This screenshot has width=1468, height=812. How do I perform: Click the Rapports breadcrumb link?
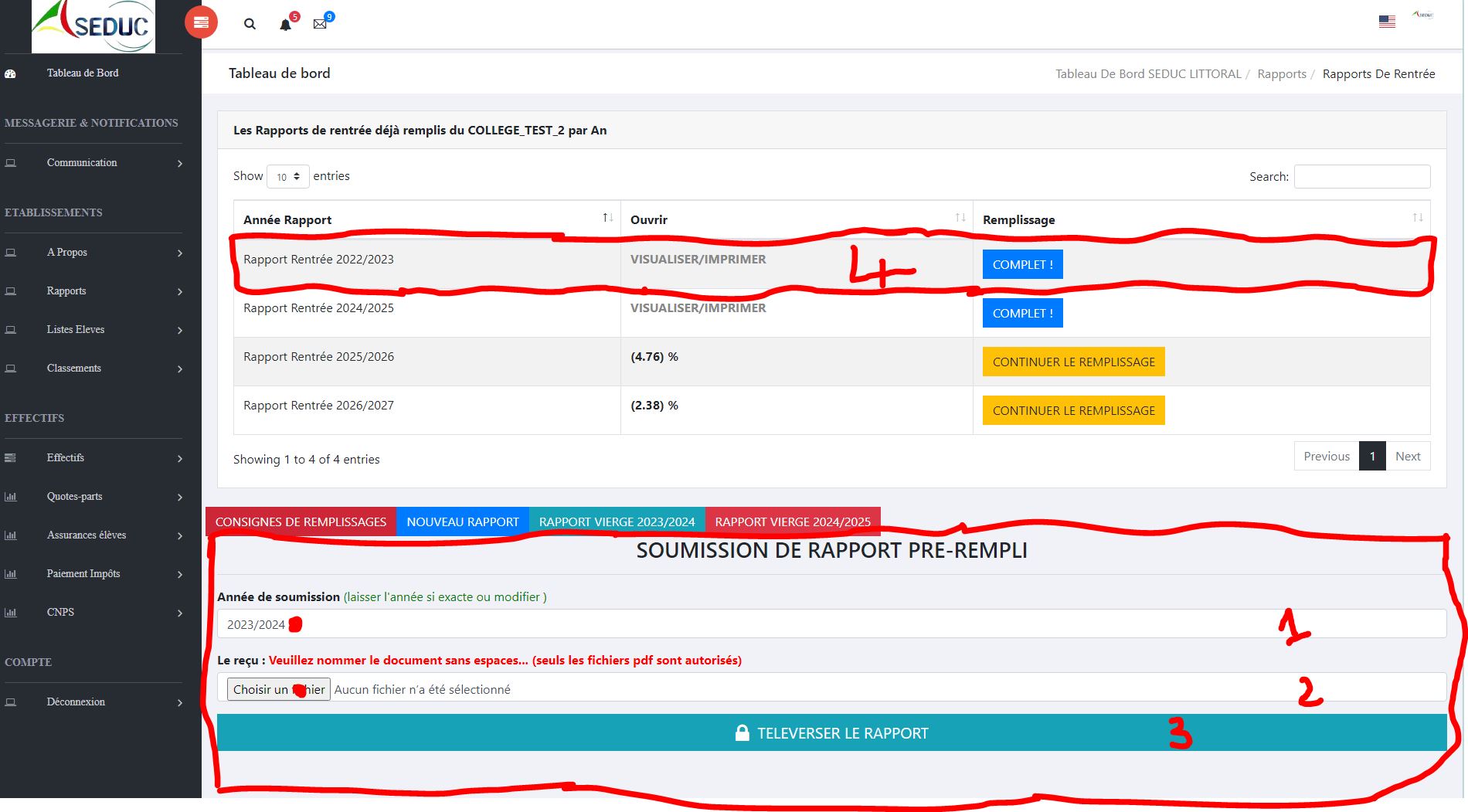1281,74
